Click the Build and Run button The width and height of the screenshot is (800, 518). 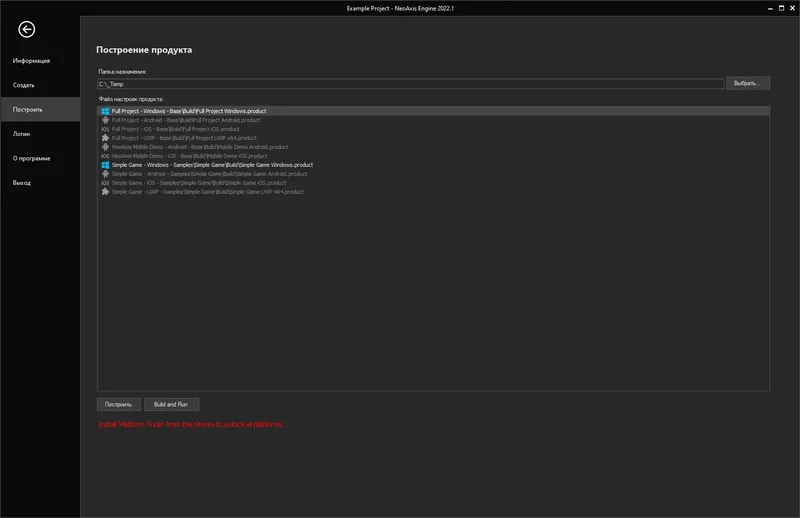[171, 405]
